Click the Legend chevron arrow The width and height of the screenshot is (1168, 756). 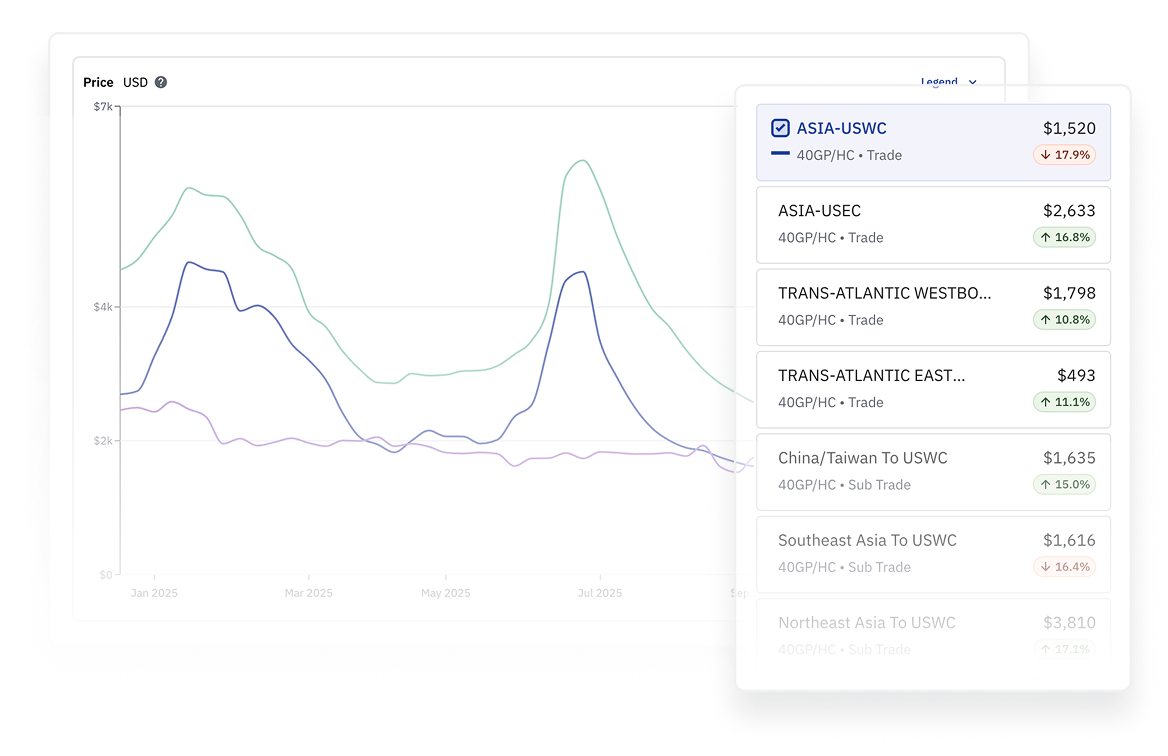(972, 82)
